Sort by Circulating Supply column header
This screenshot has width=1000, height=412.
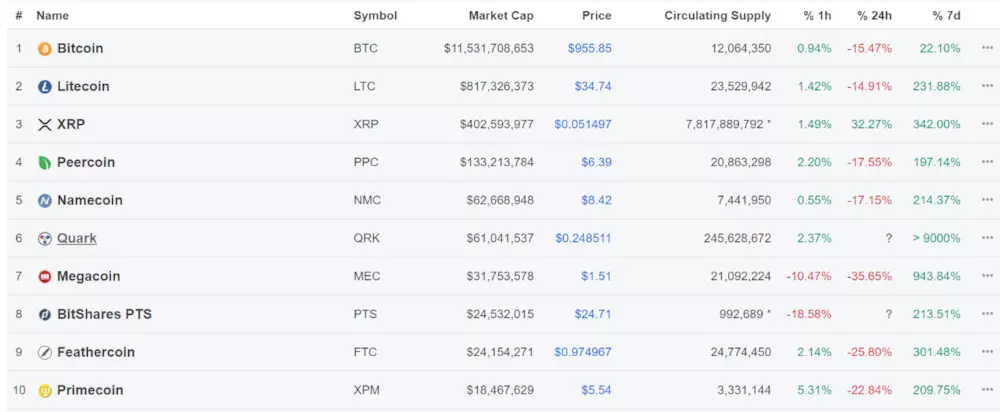coord(717,15)
